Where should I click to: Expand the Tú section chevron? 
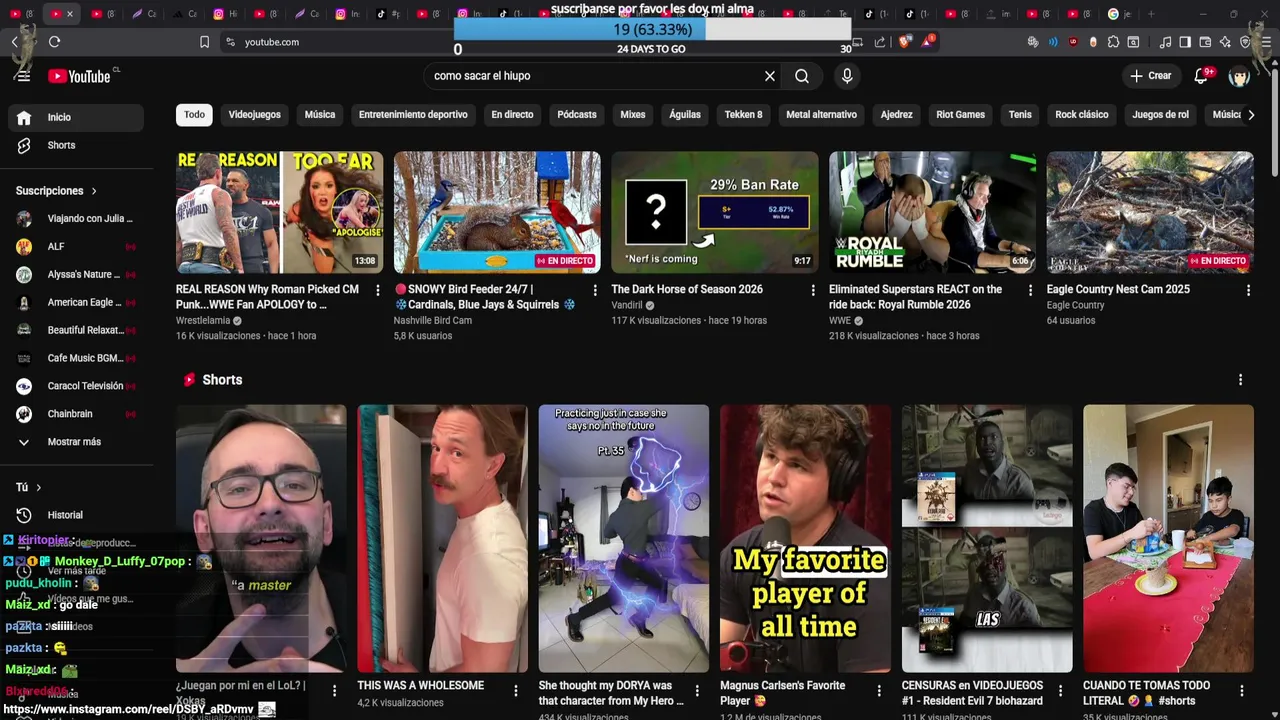(39, 487)
